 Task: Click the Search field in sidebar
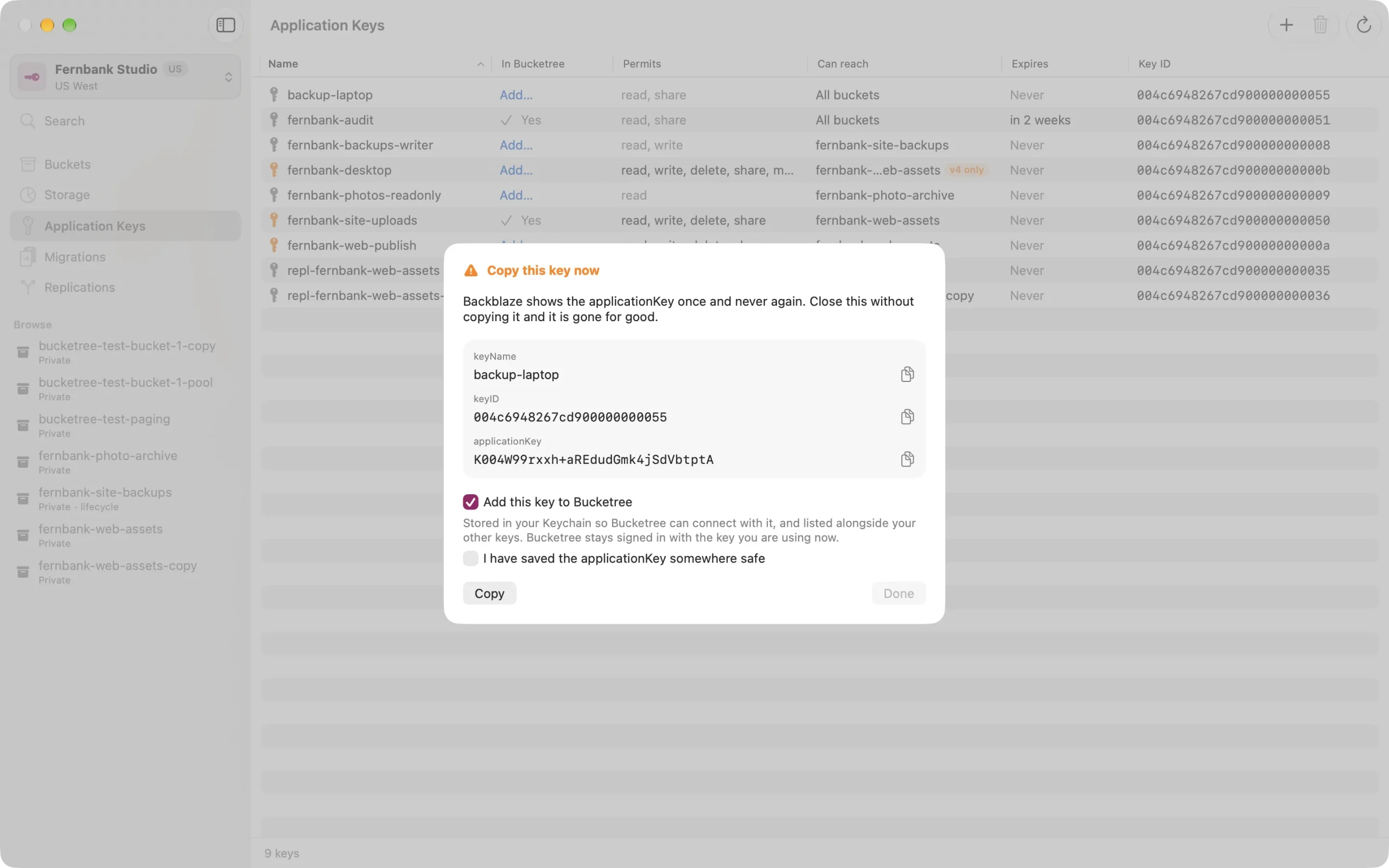[x=125, y=121]
